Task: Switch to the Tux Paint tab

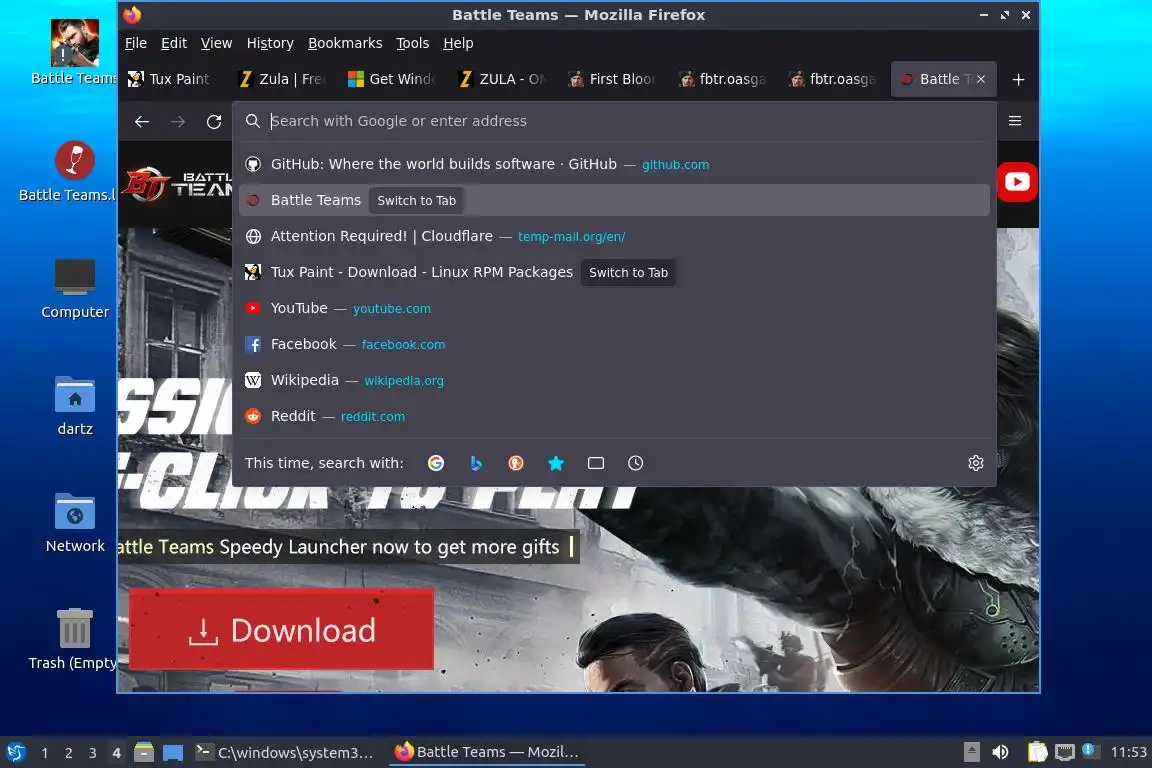Action: pyautogui.click(x=173, y=79)
